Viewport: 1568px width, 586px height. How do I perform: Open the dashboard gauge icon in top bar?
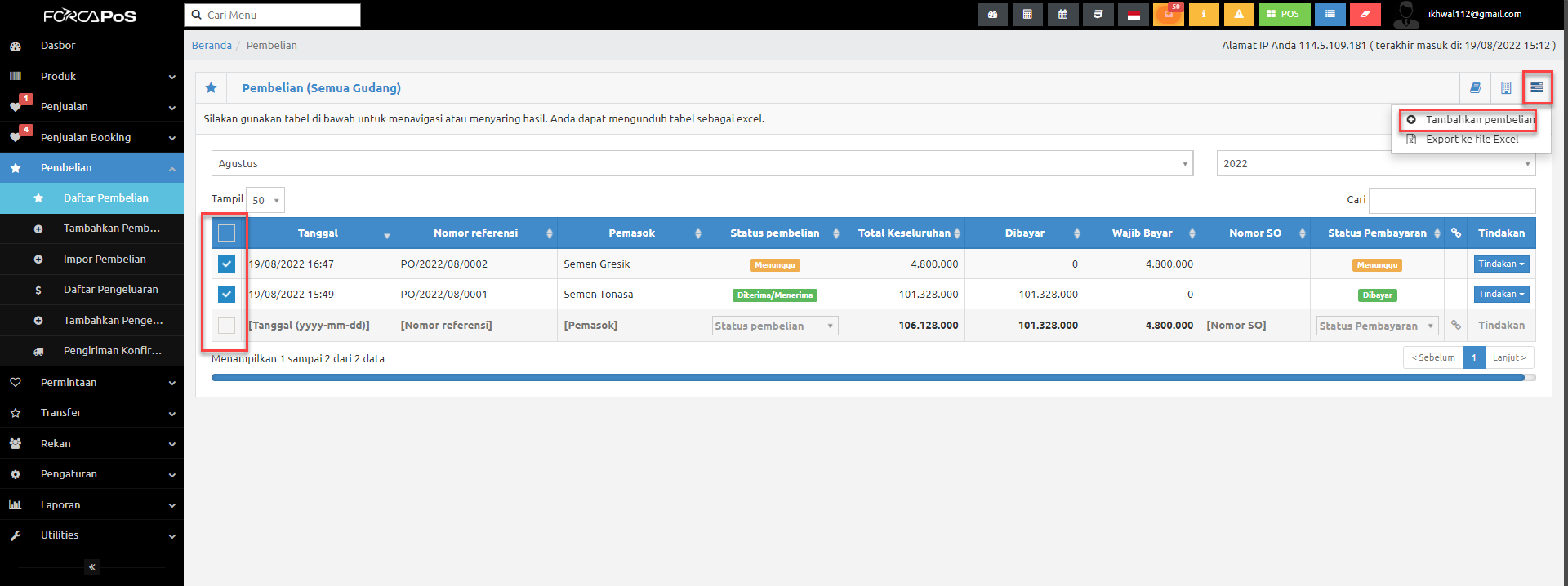coord(992,15)
